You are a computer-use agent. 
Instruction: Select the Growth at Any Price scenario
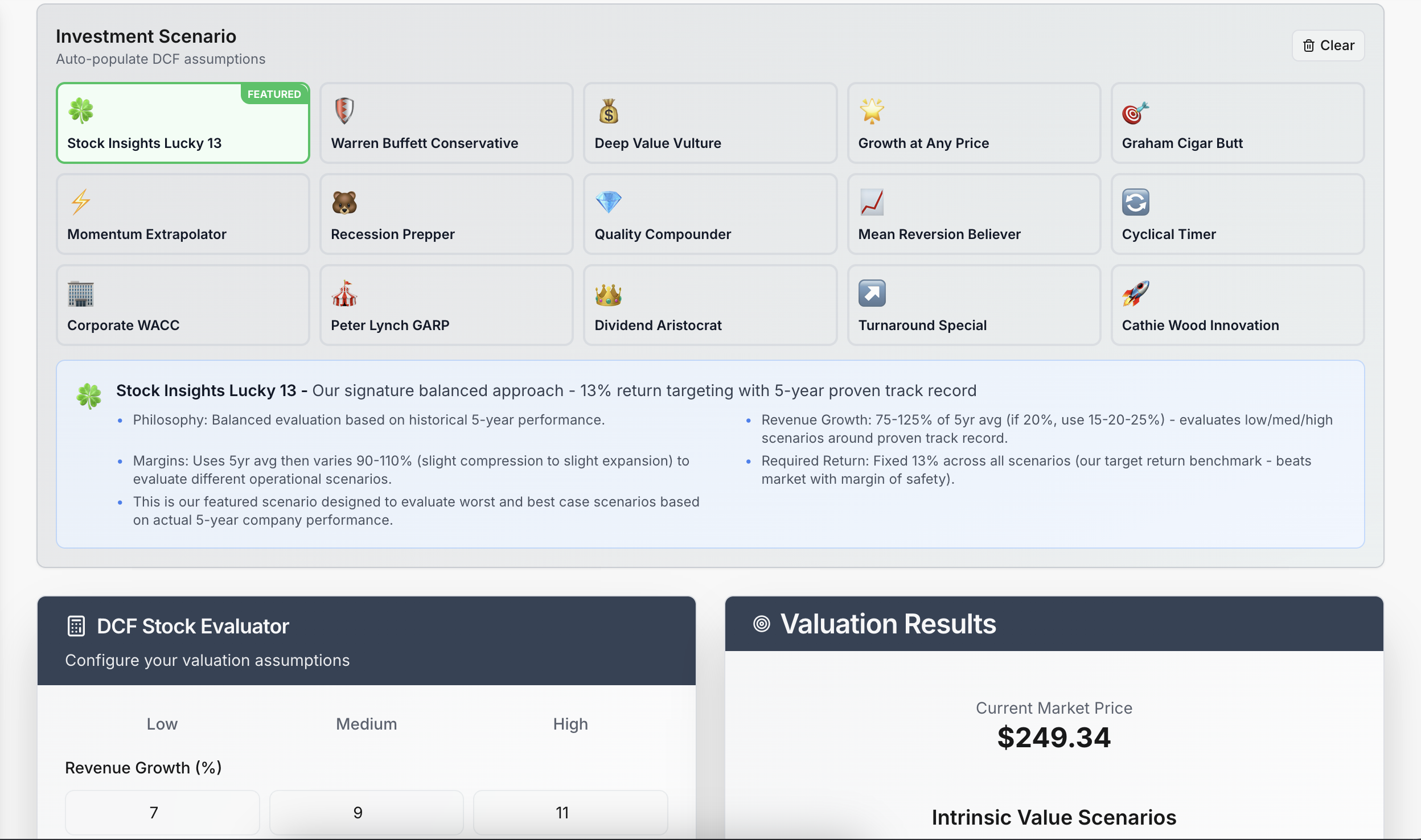(973, 122)
